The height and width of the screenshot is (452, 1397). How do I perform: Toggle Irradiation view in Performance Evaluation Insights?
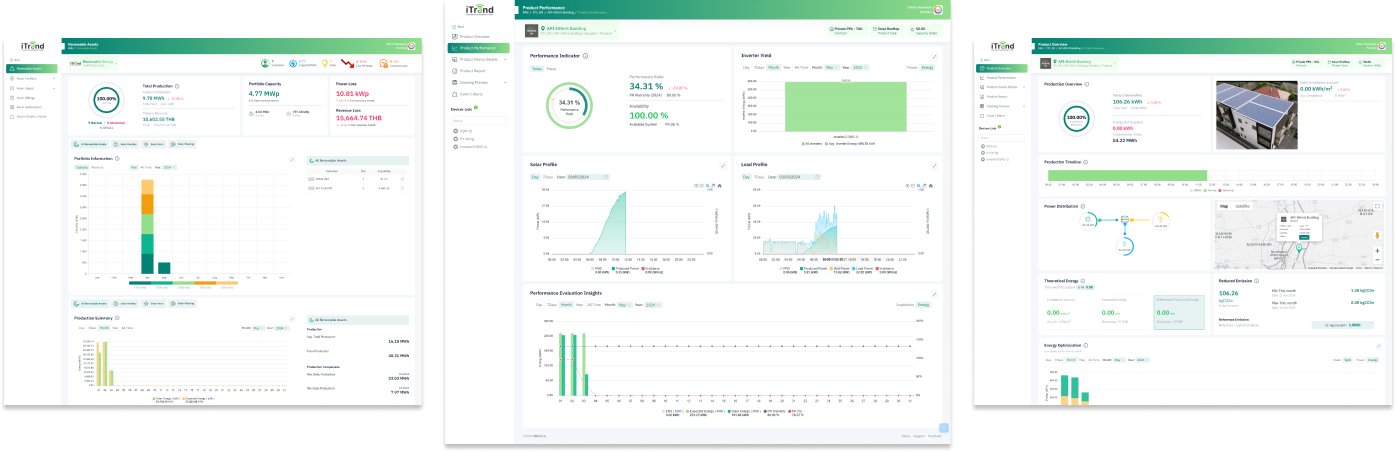coord(904,304)
